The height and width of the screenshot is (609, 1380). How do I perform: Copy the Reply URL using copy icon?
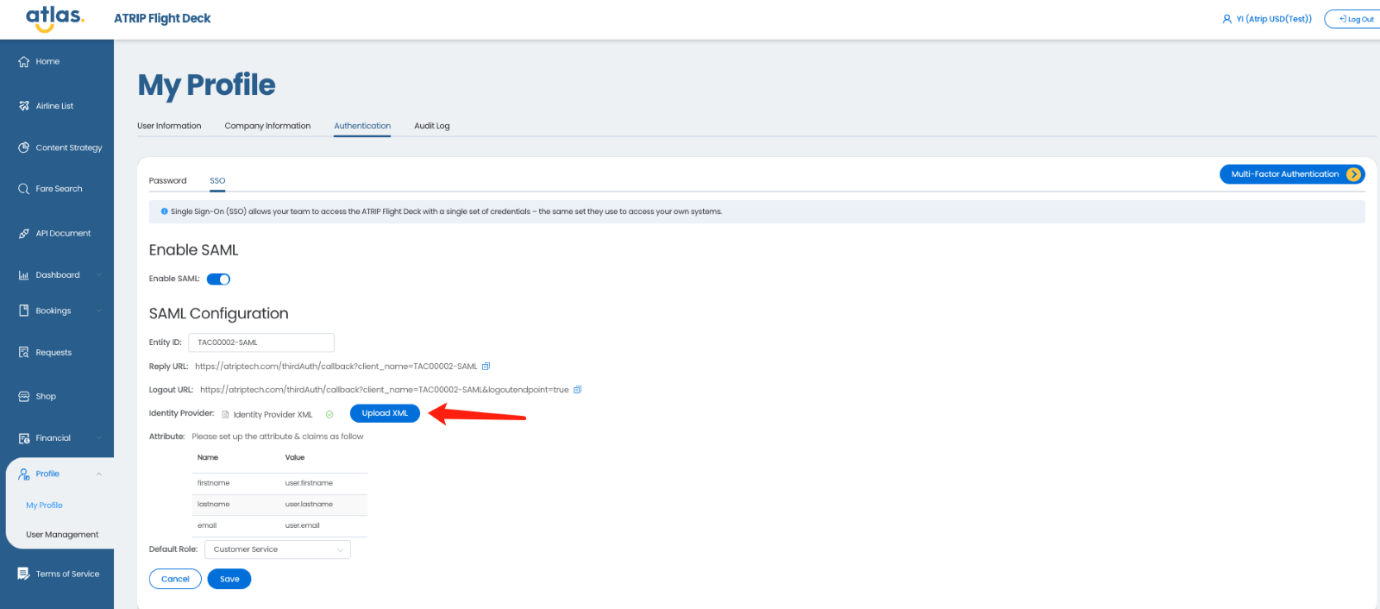[486, 366]
